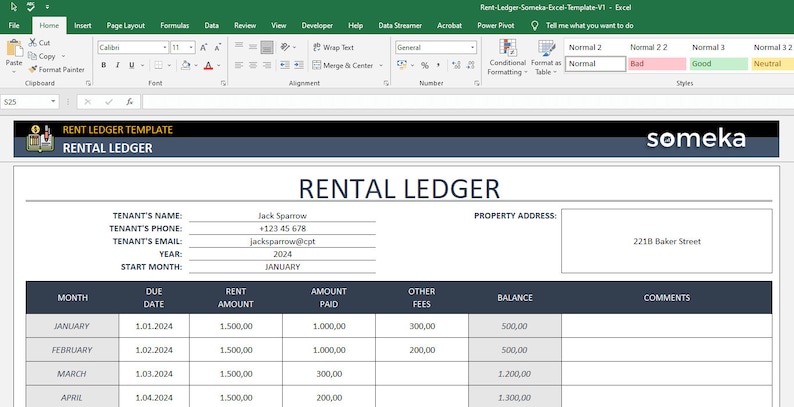Switch to the Page Layout tab
Image resolution: width=794 pixels, height=407 pixels.
126,25
